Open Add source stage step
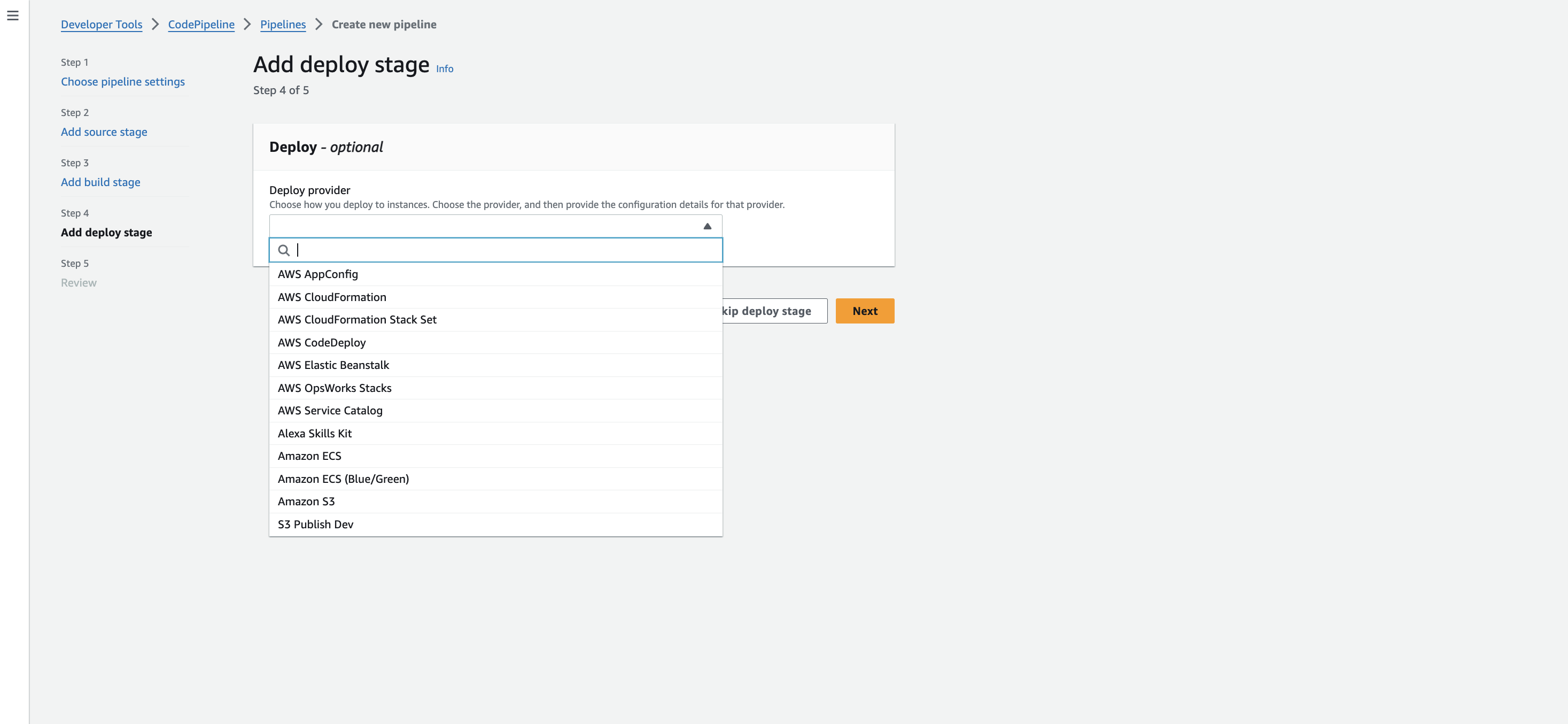Viewport: 1568px width, 724px height. click(104, 132)
